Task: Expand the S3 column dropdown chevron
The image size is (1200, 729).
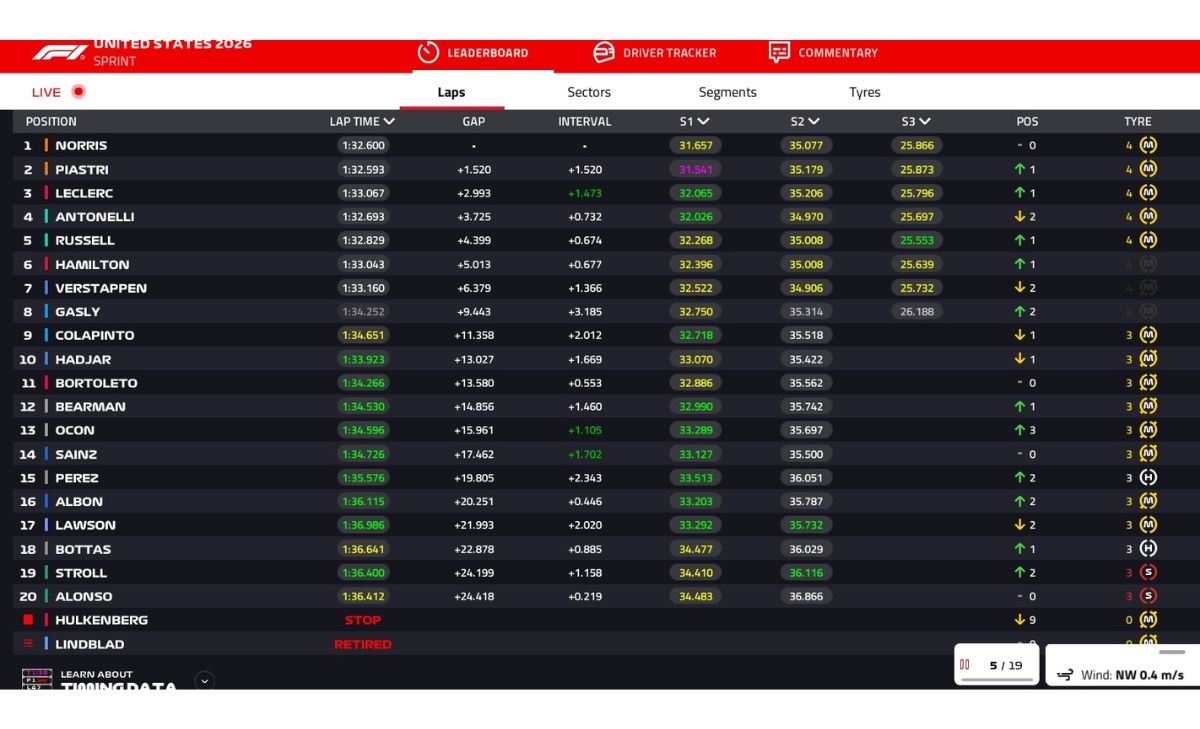Action: pyautogui.click(x=925, y=122)
